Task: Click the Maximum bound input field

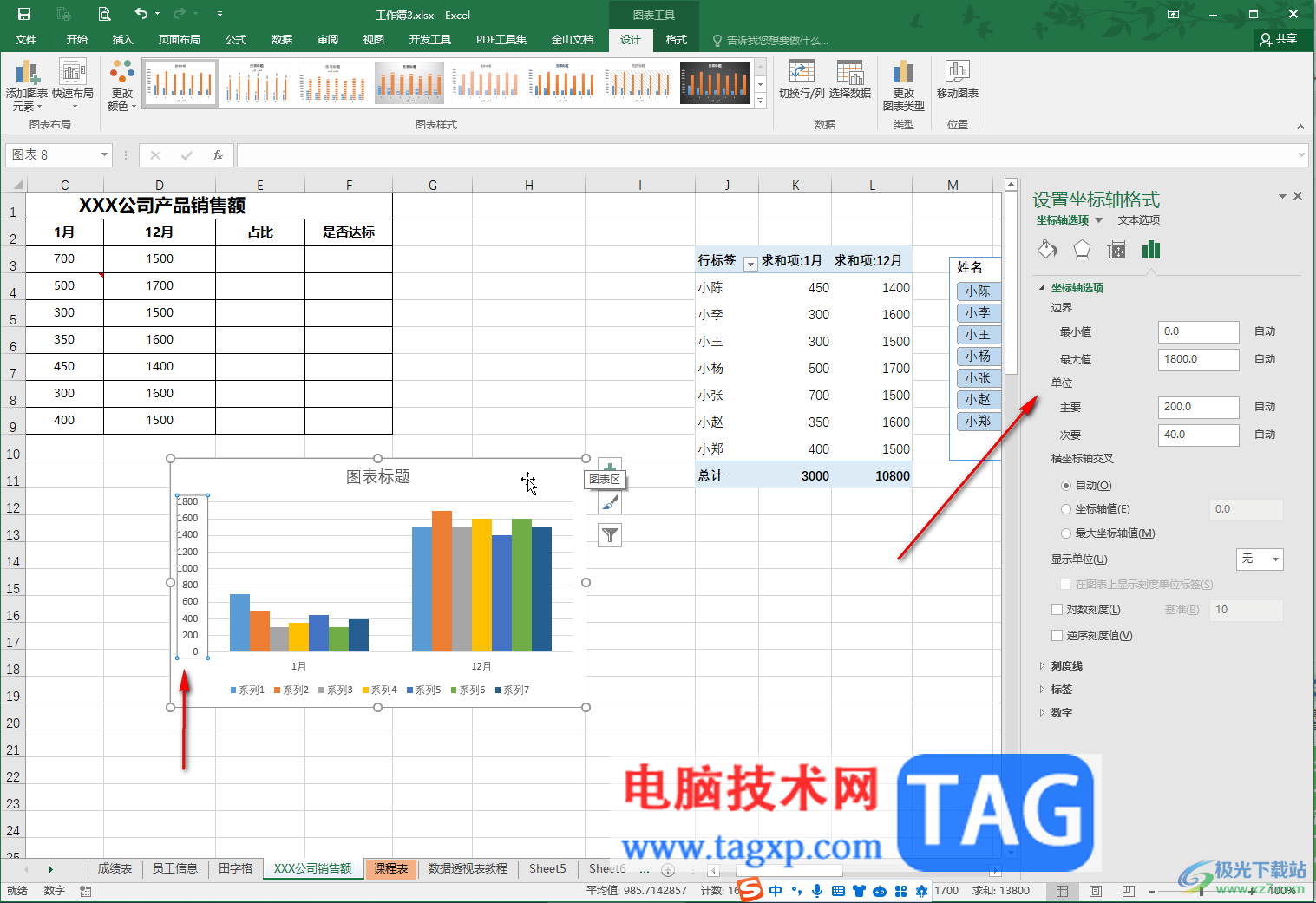Action: tap(1199, 359)
